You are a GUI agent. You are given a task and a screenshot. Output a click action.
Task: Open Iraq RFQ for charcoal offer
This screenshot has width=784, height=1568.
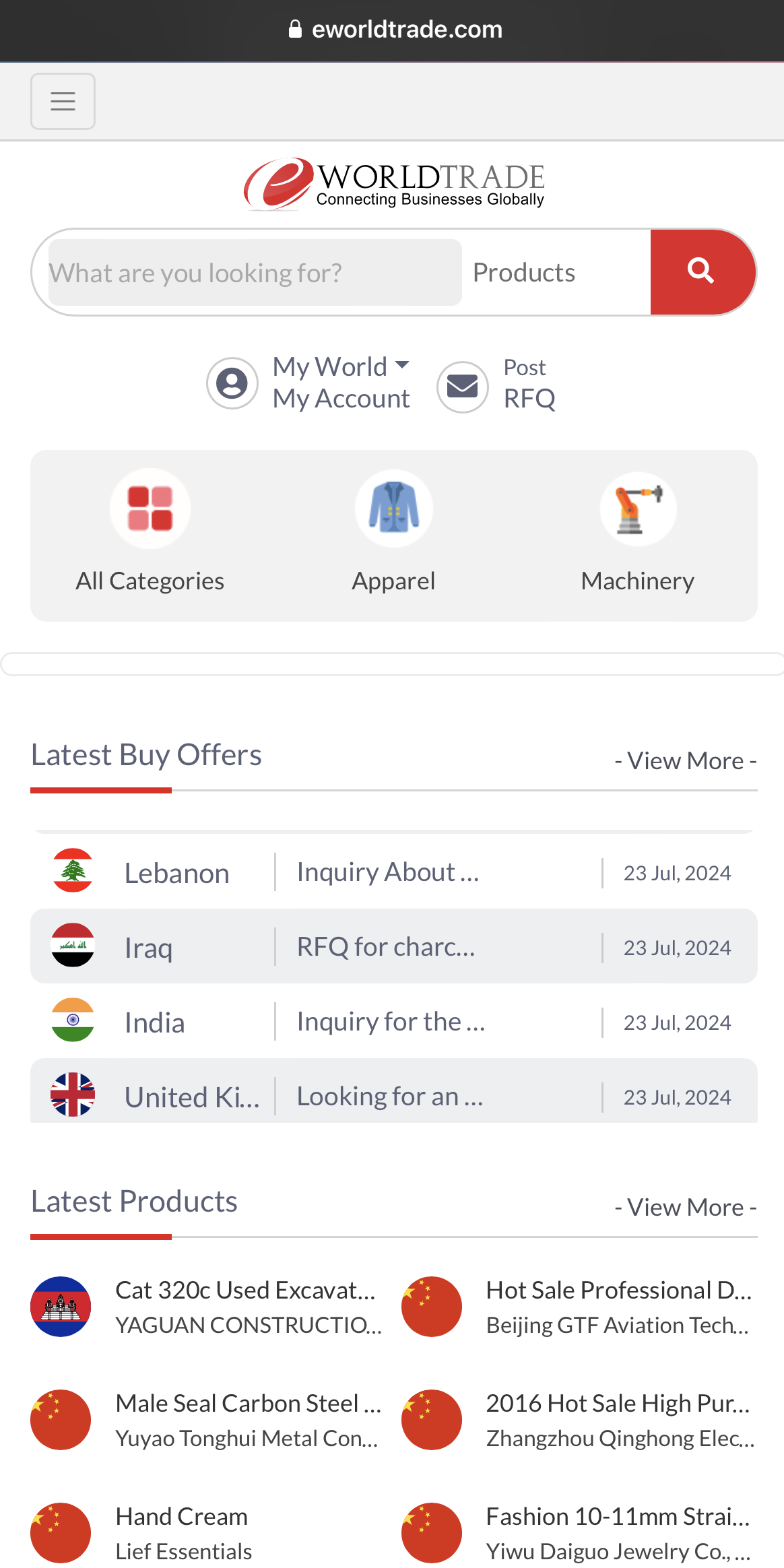coord(386,947)
